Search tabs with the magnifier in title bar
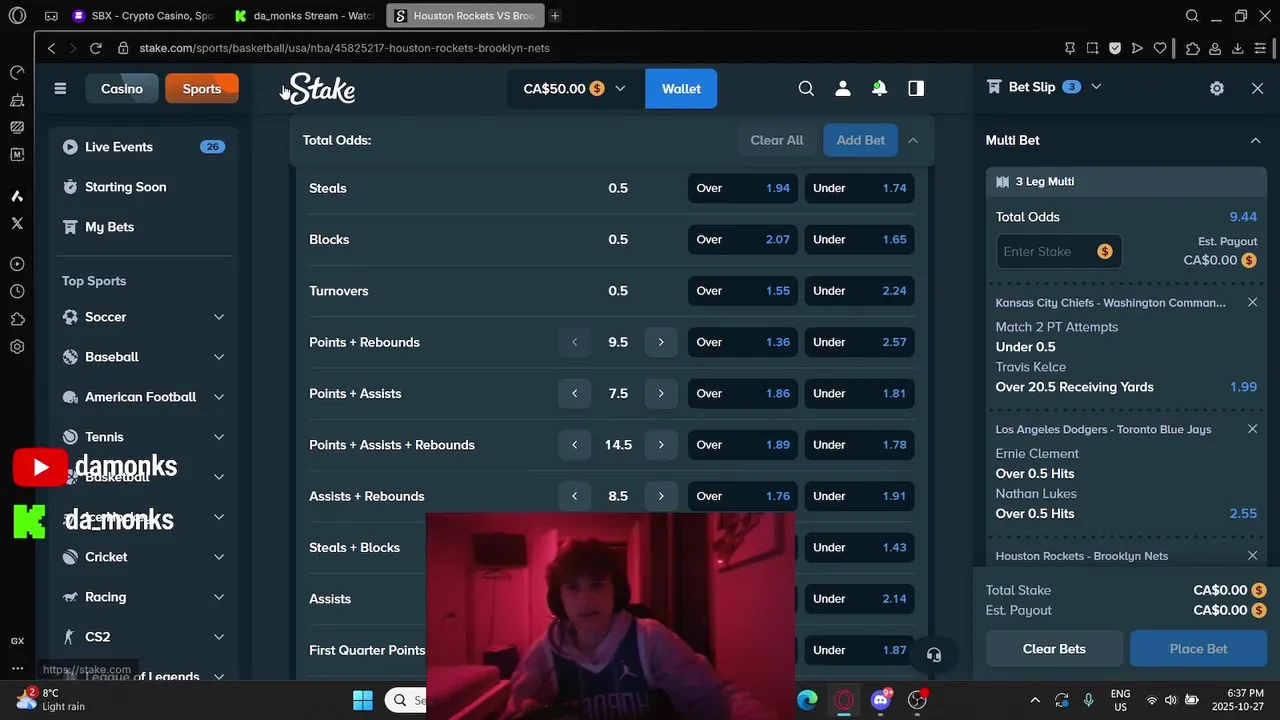Screen dimensions: 1280x720 click(1192, 16)
